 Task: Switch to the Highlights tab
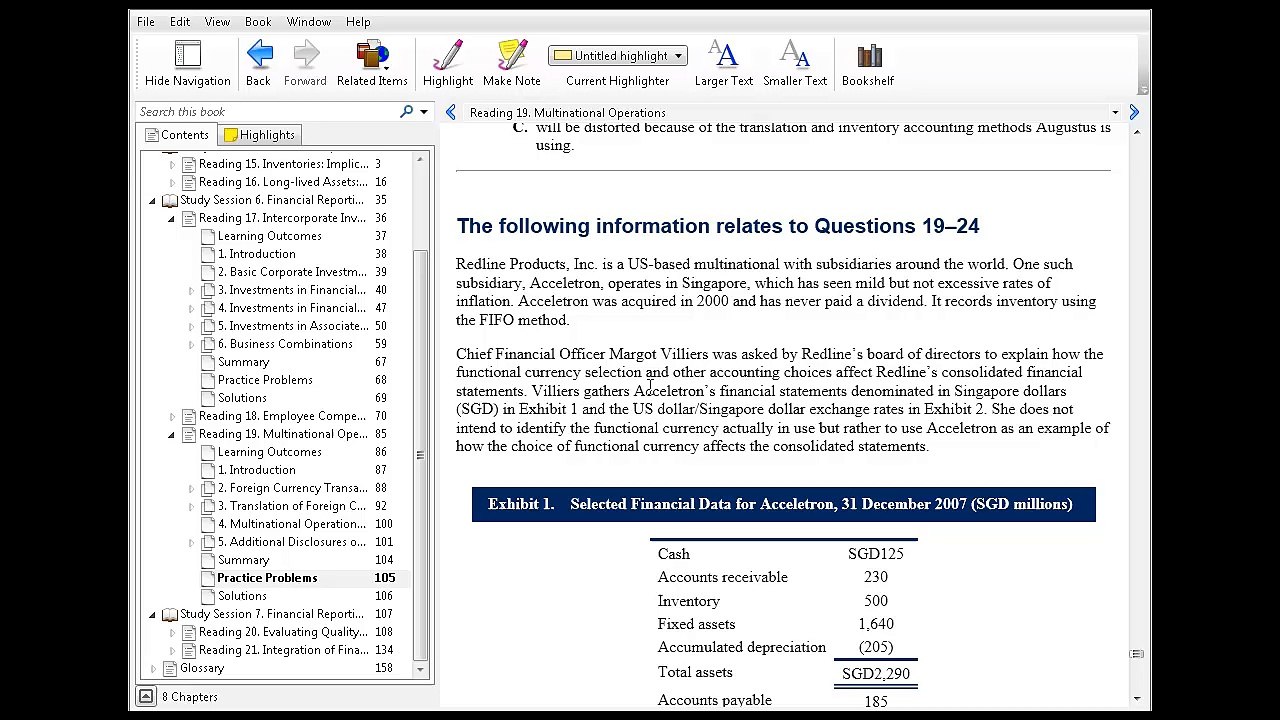click(259, 135)
